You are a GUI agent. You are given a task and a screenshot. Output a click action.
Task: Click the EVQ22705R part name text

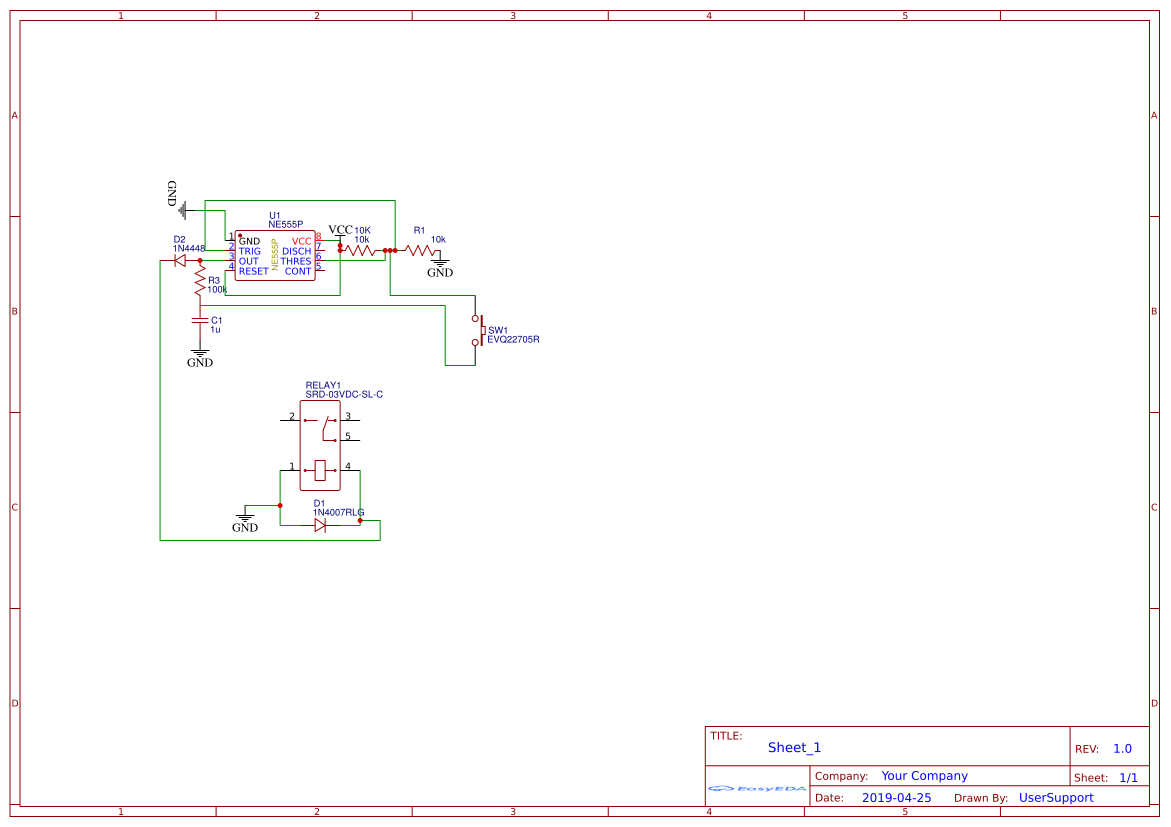tap(513, 339)
